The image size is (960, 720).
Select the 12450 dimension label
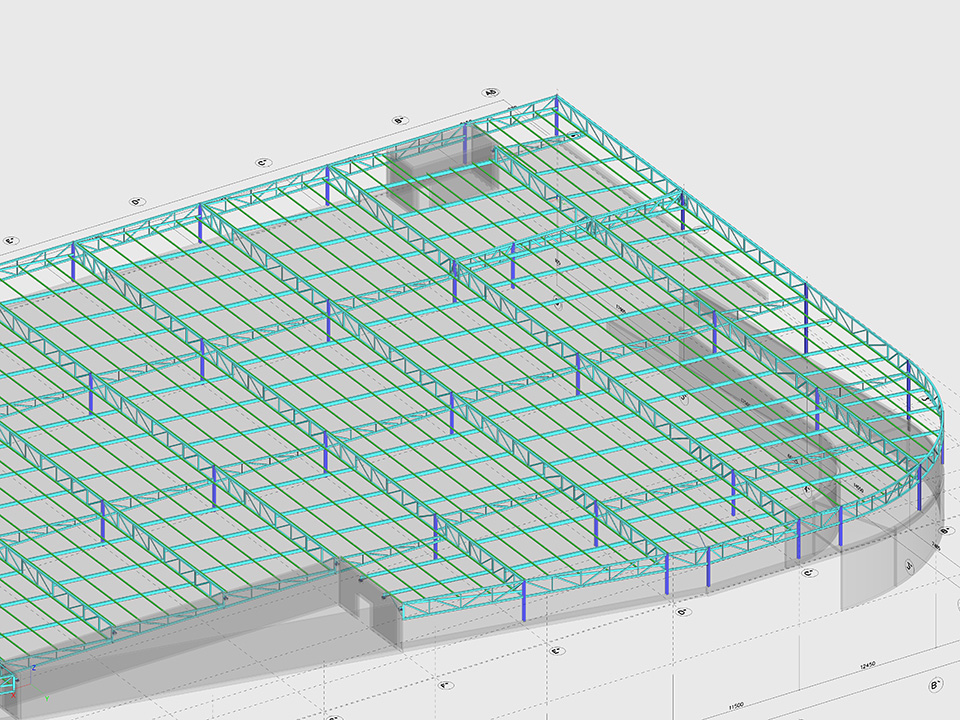870,667
